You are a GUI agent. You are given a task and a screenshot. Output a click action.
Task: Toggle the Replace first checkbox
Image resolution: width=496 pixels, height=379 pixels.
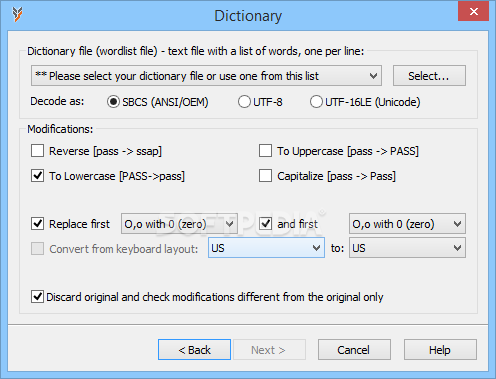37,223
